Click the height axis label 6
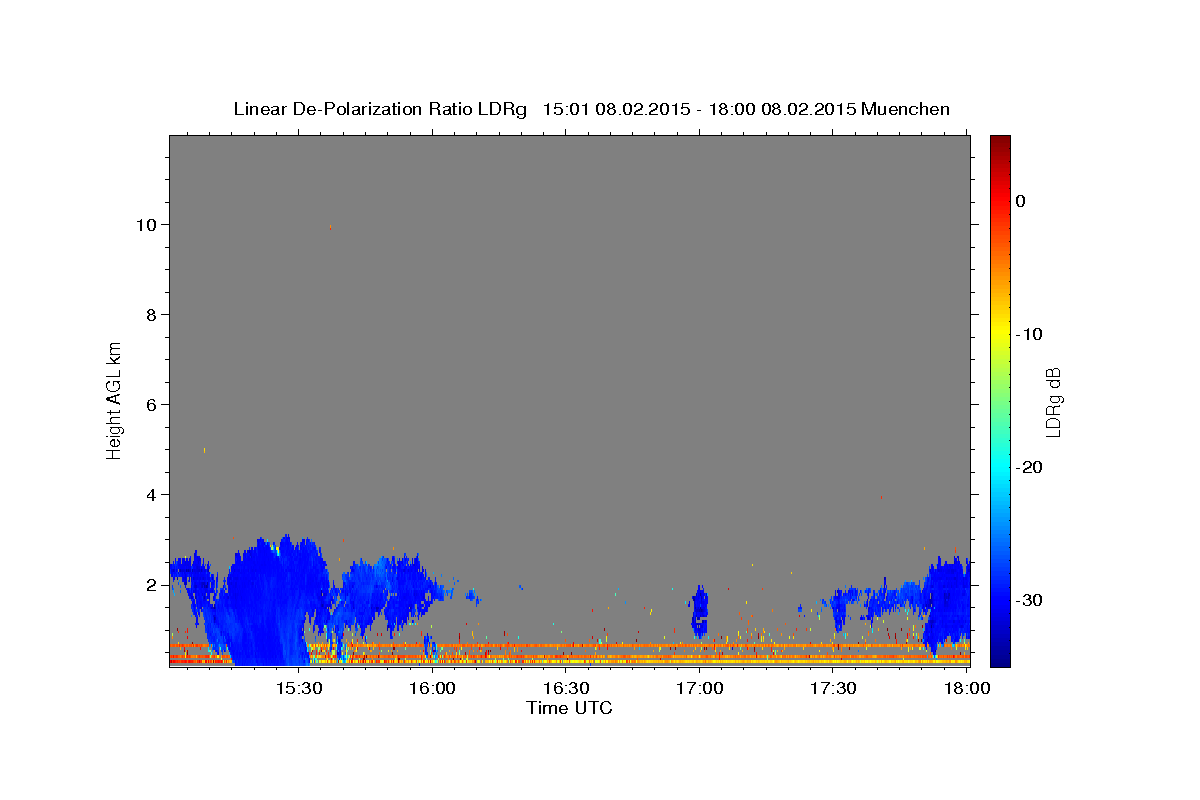Image resolution: width=1200 pixels, height=800 pixels. pyautogui.click(x=152, y=404)
